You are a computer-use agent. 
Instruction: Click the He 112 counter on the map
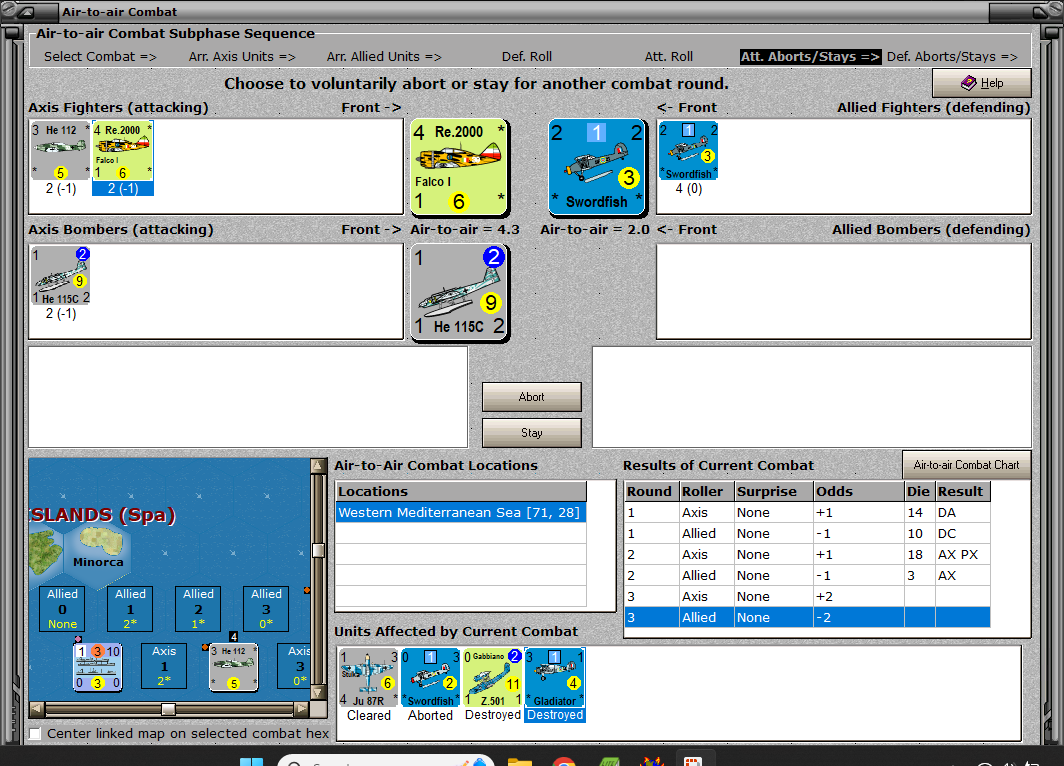(233, 667)
